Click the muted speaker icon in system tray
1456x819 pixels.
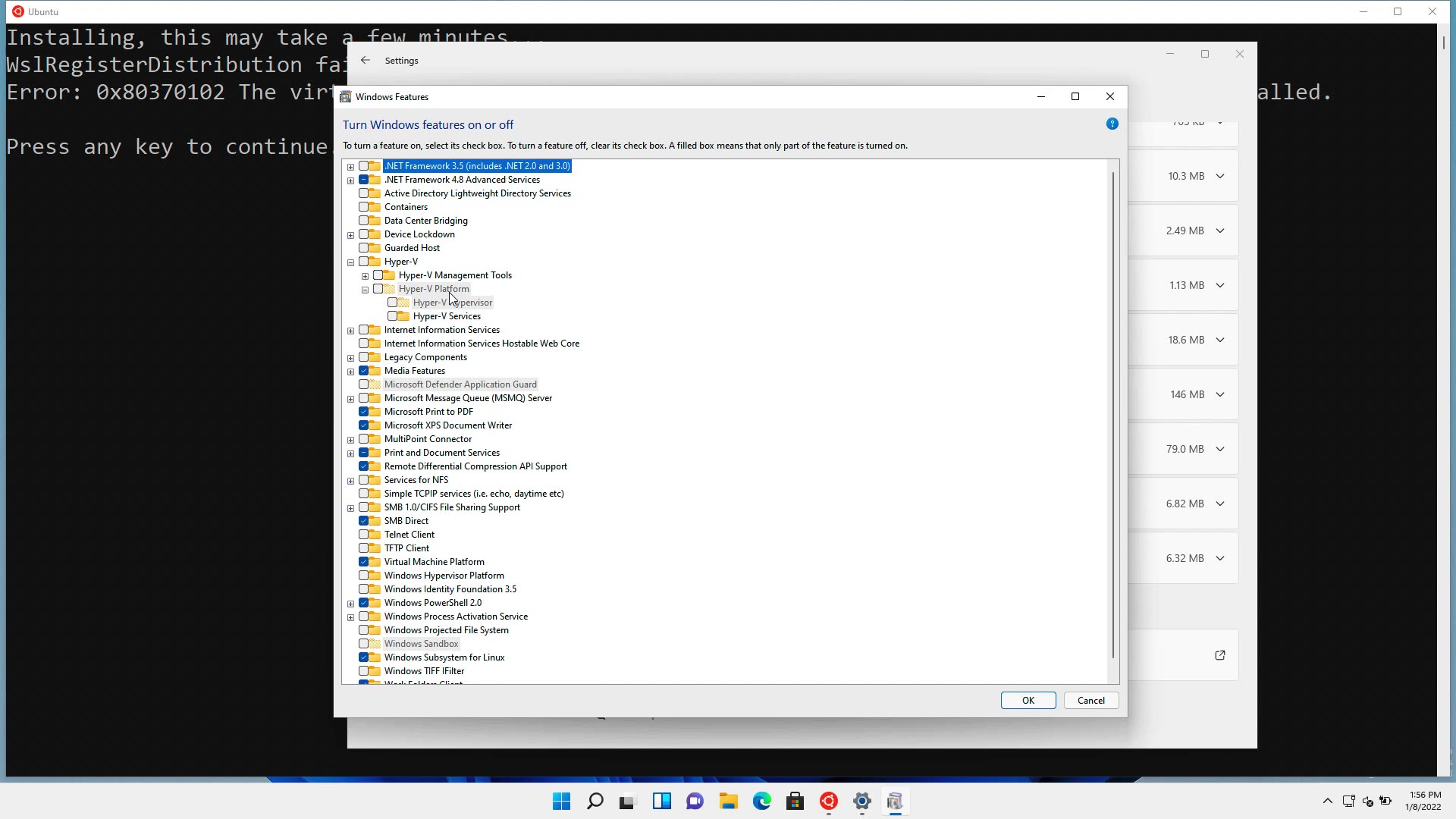(x=1367, y=801)
